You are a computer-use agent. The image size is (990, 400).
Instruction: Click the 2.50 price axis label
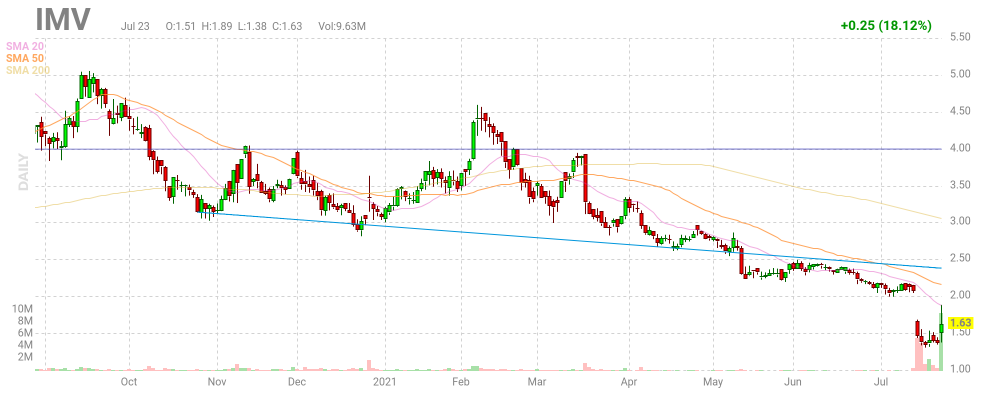[960, 259]
